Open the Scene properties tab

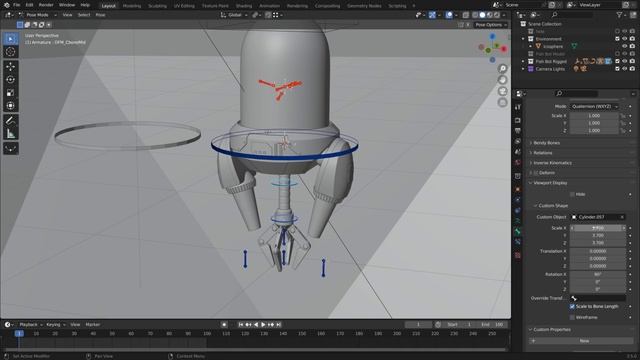(x=518, y=152)
